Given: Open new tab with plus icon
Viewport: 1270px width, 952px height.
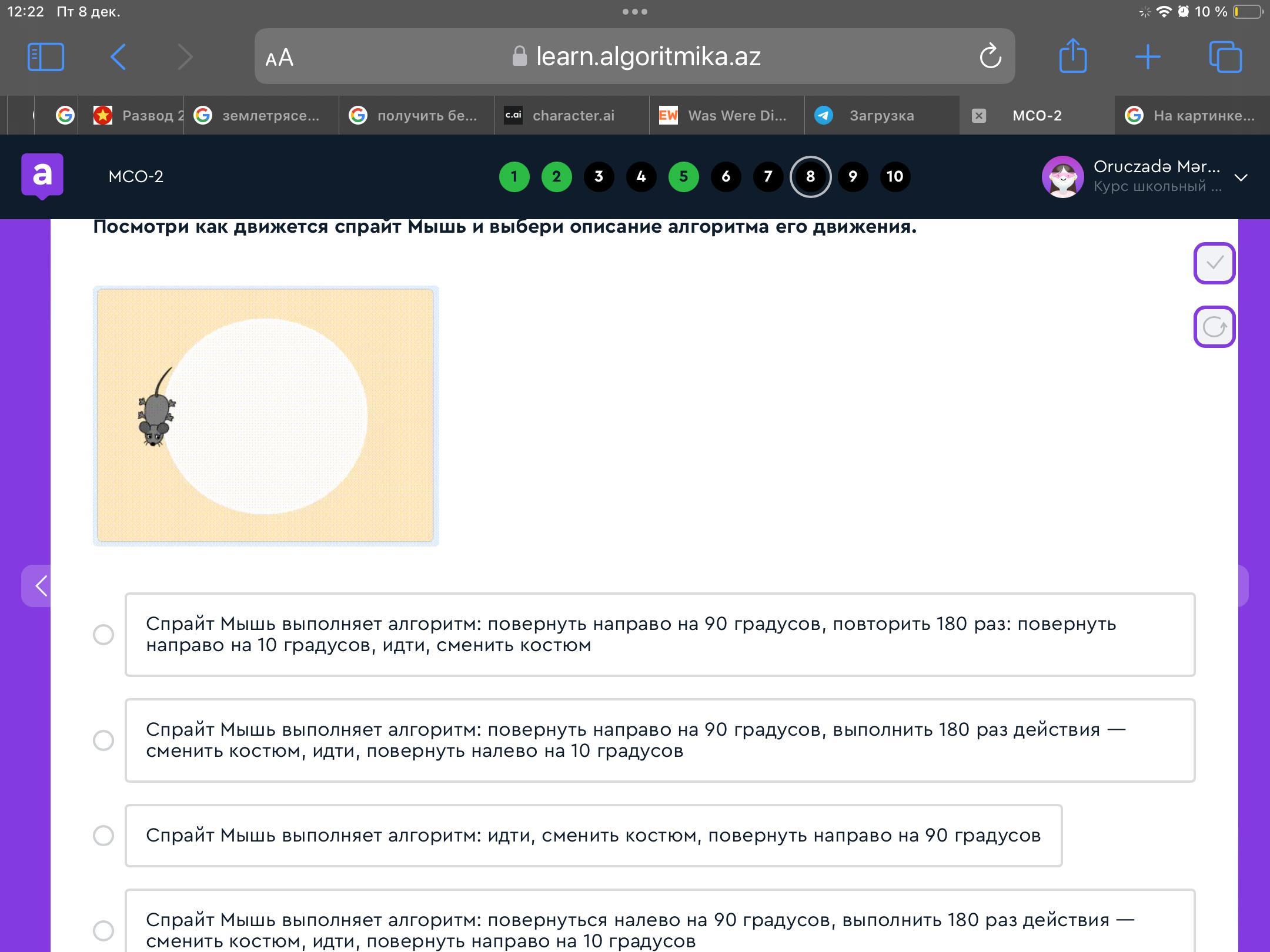Looking at the screenshot, I should tap(1148, 57).
